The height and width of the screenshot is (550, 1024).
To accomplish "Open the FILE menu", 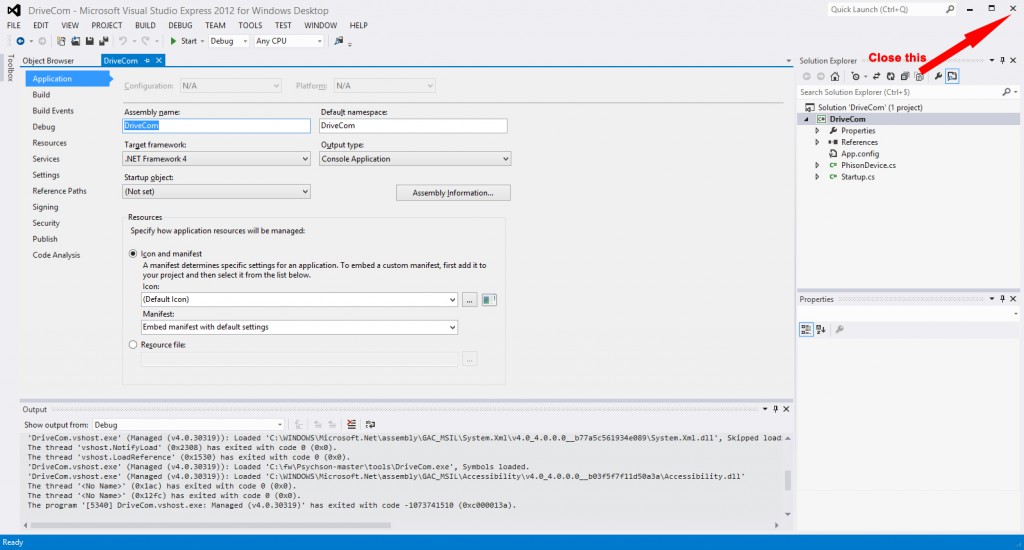I will (14, 25).
